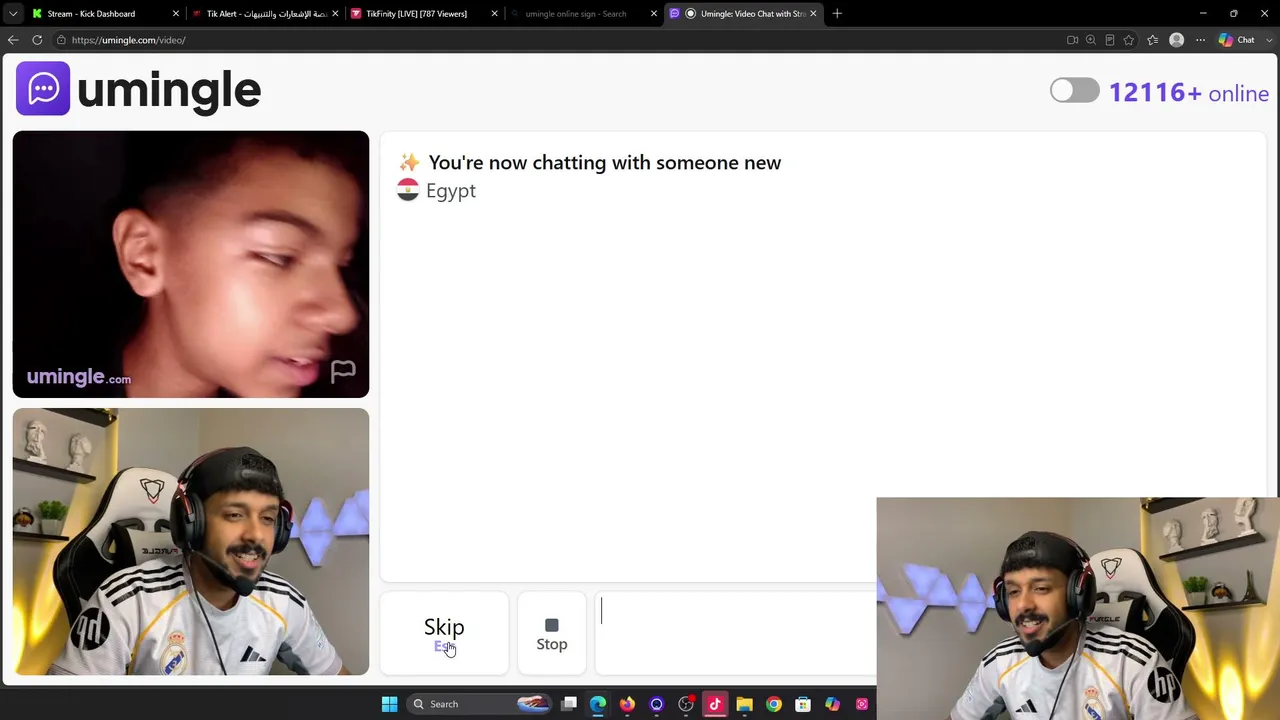Open the TikTok app on the taskbar

point(715,704)
